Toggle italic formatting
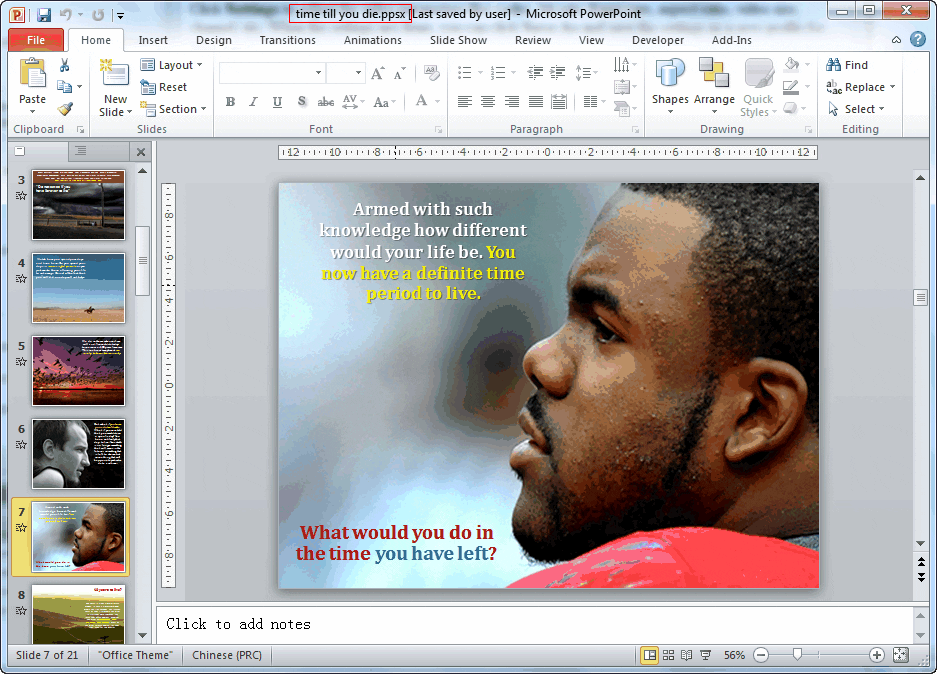Screen dimensions: 937x674 coord(253,102)
